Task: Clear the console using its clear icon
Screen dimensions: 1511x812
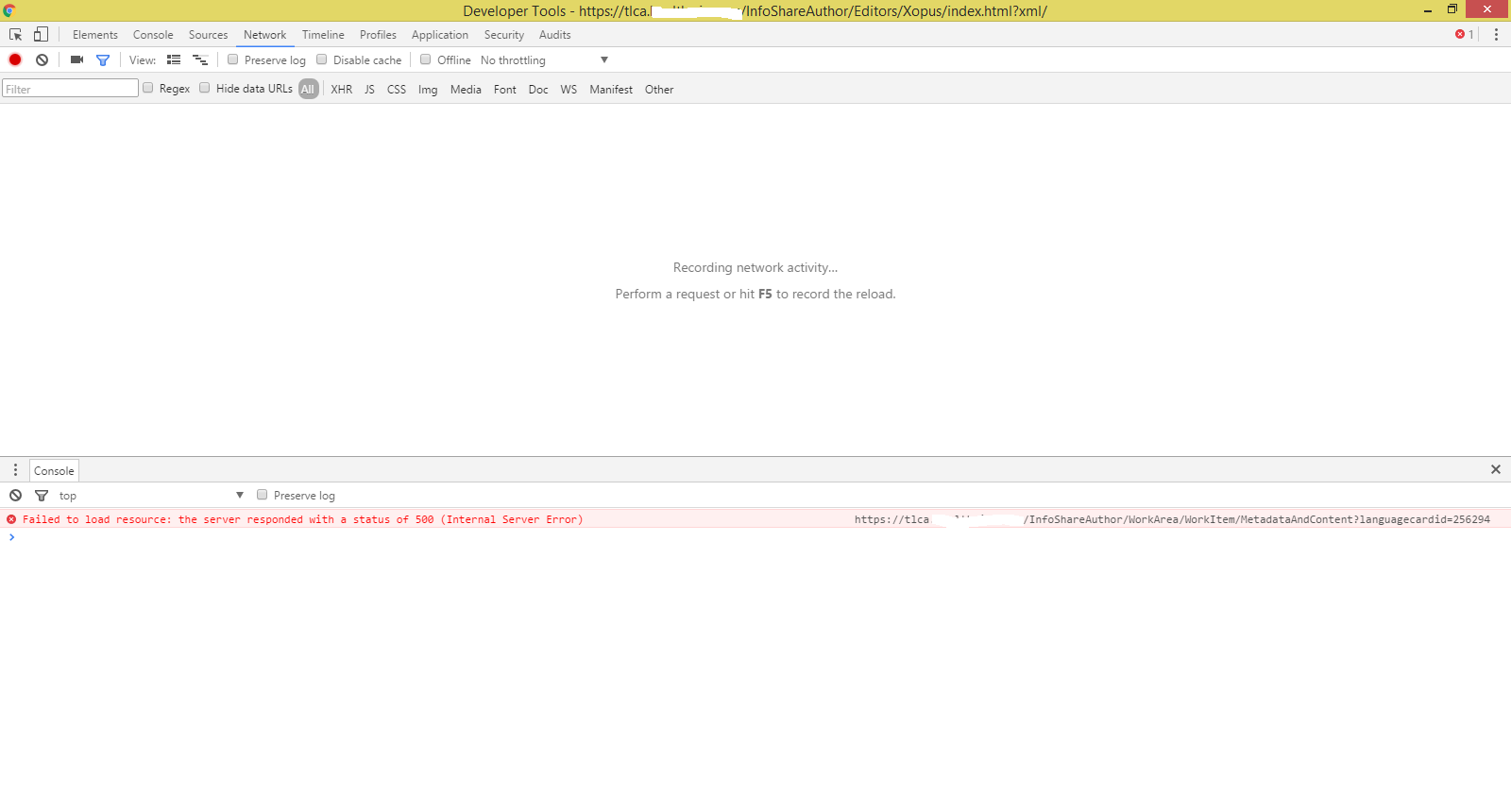Action: (16, 496)
